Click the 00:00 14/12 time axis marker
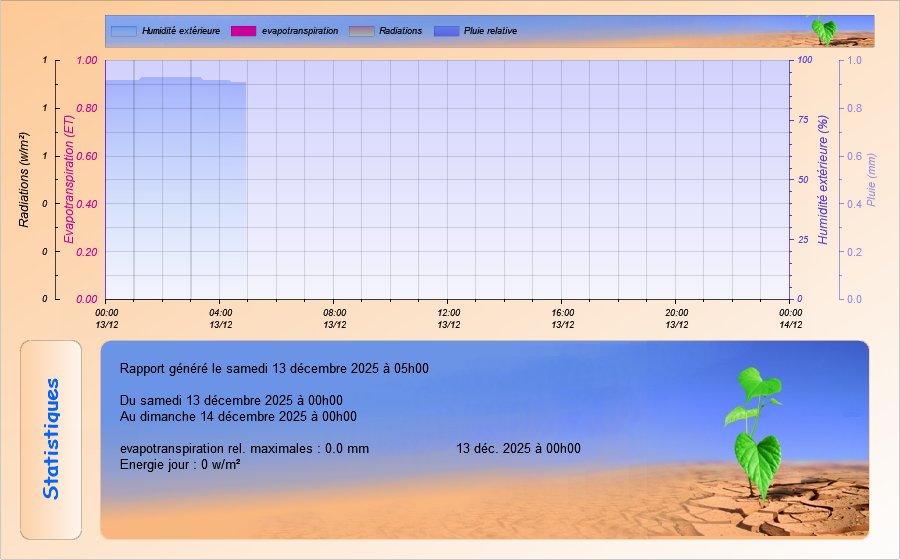Image resolution: width=900 pixels, height=560 pixels. coord(791,318)
